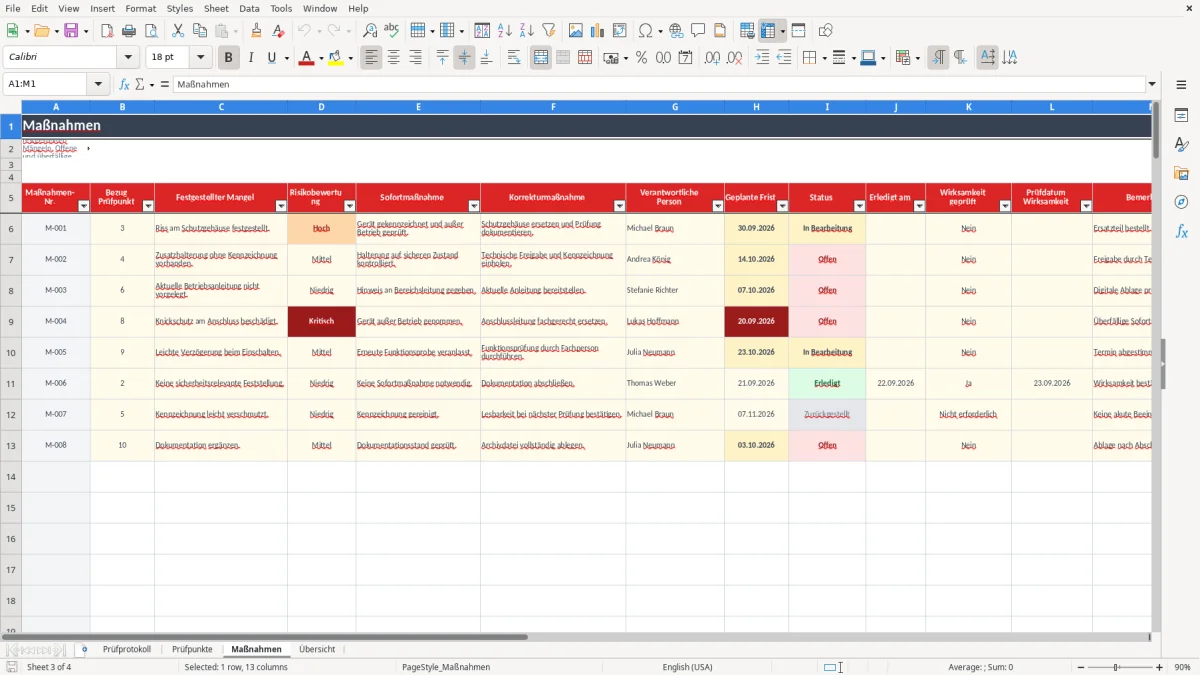
Task: Sort descending Z to A
Action: [x=527, y=31]
